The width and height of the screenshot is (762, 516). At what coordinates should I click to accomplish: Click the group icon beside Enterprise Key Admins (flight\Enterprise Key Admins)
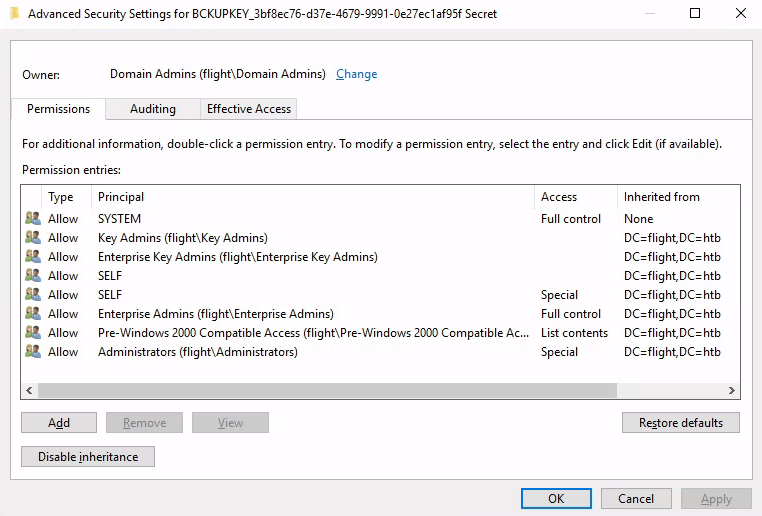click(x=33, y=256)
